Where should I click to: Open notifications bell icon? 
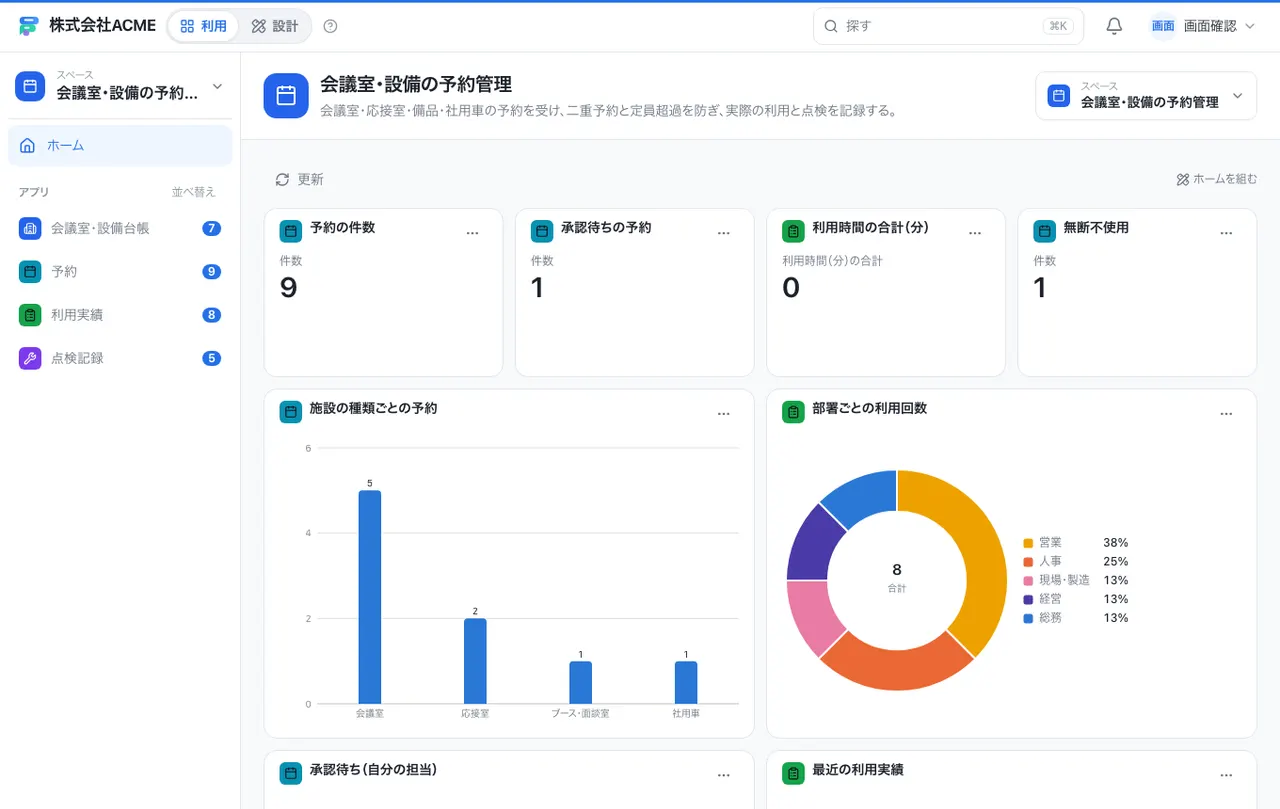[1114, 26]
